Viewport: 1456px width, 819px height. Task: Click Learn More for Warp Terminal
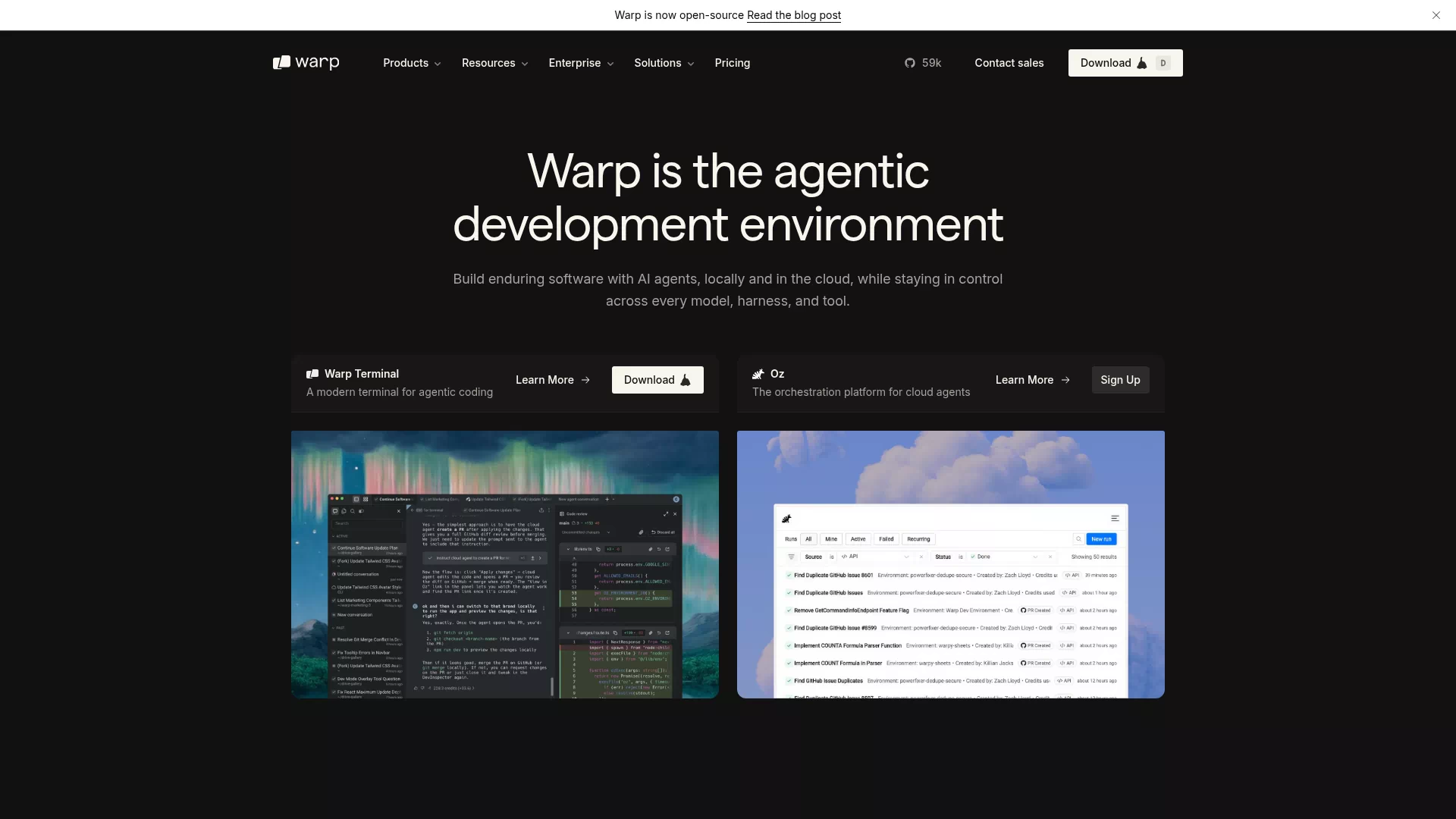point(553,380)
